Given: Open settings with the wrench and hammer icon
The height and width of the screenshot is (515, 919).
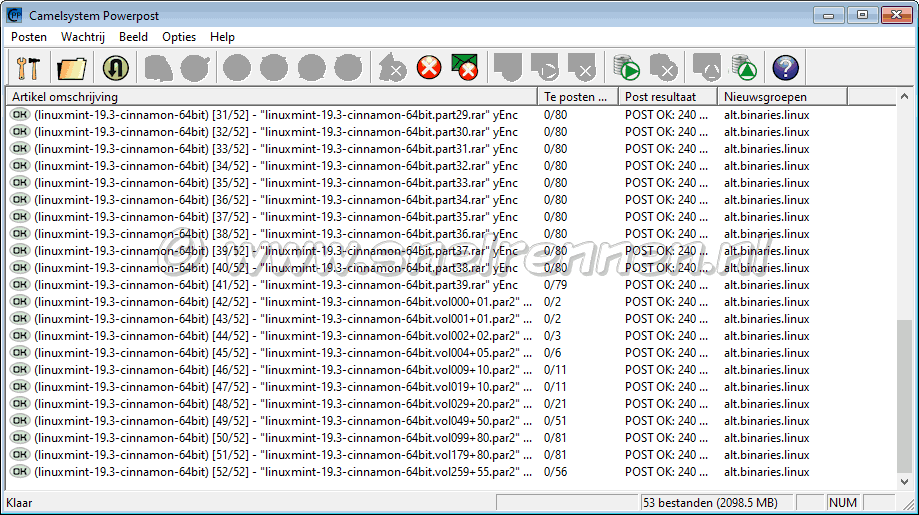Looking at the screenshot, I should point(28,68).
